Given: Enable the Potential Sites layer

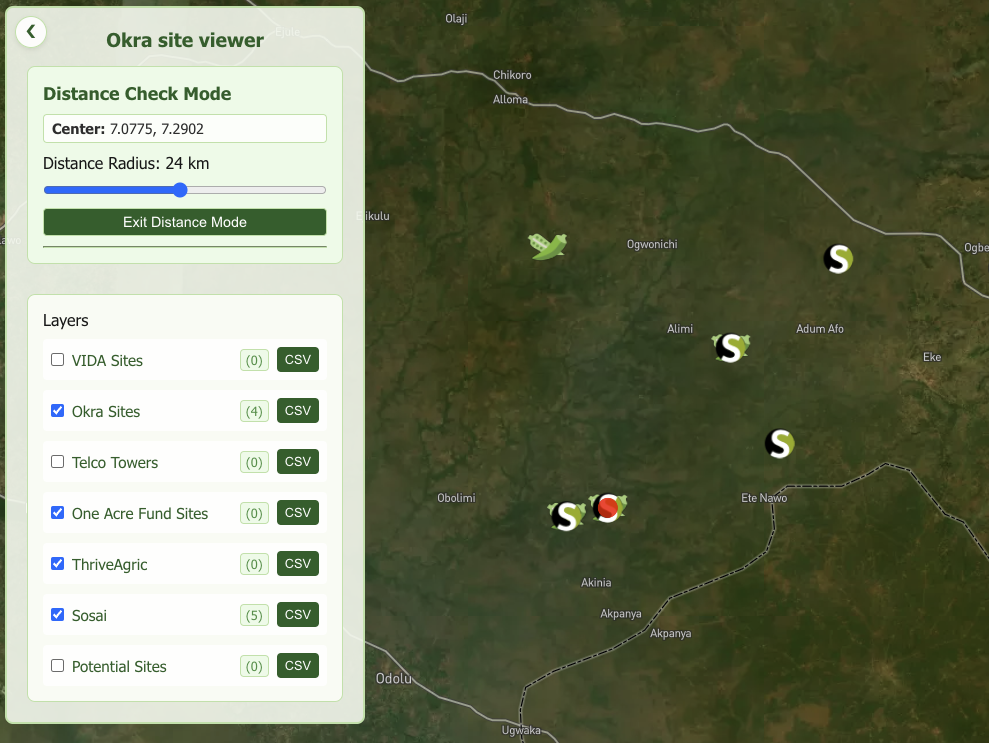Looking at the screenshot, I should [x=58, y=666].
